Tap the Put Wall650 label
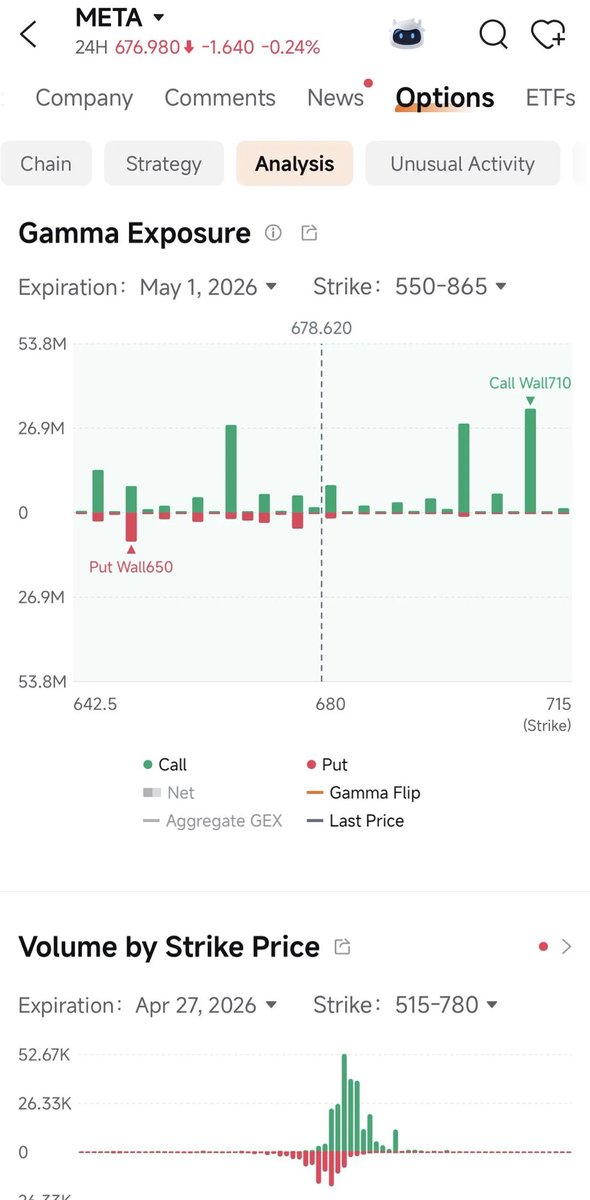The image size is (590, 1200). click(131, 567)
